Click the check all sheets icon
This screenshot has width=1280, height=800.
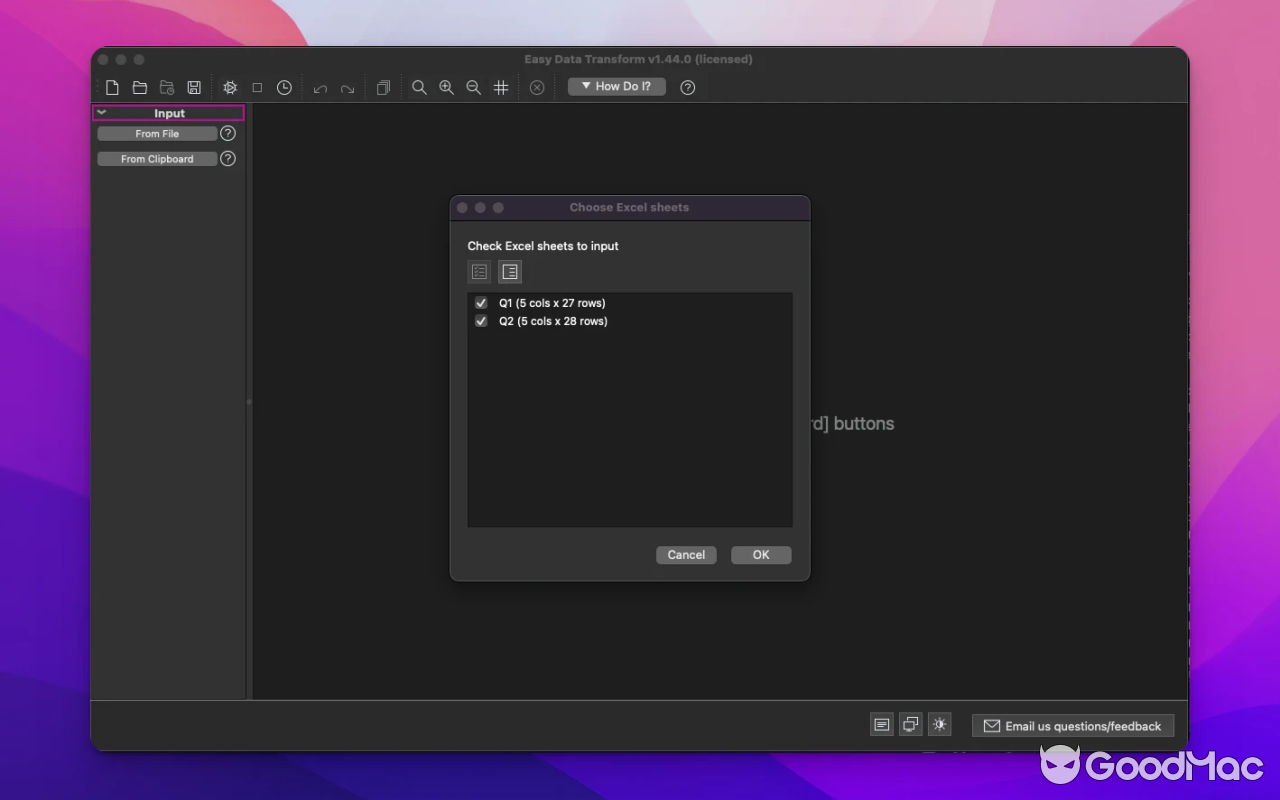479,272
